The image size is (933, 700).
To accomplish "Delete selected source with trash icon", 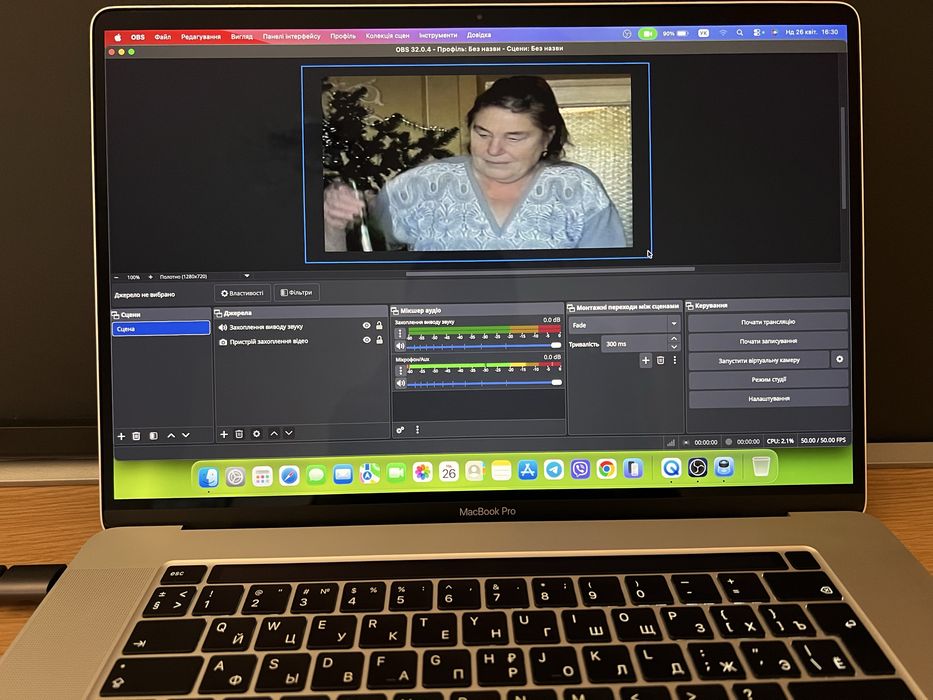I will click(x=239, y=434).
